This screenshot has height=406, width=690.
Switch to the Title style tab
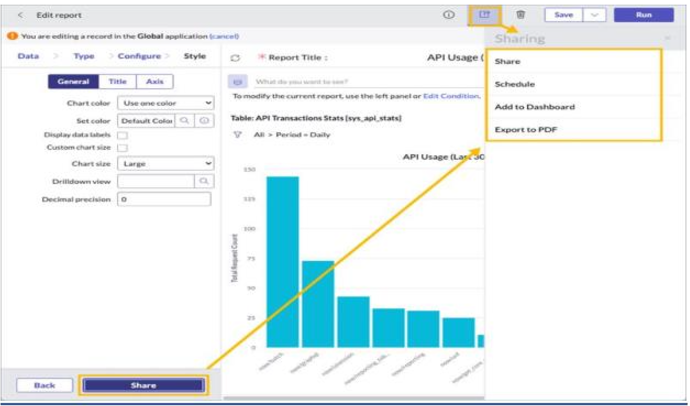(117, 81)
